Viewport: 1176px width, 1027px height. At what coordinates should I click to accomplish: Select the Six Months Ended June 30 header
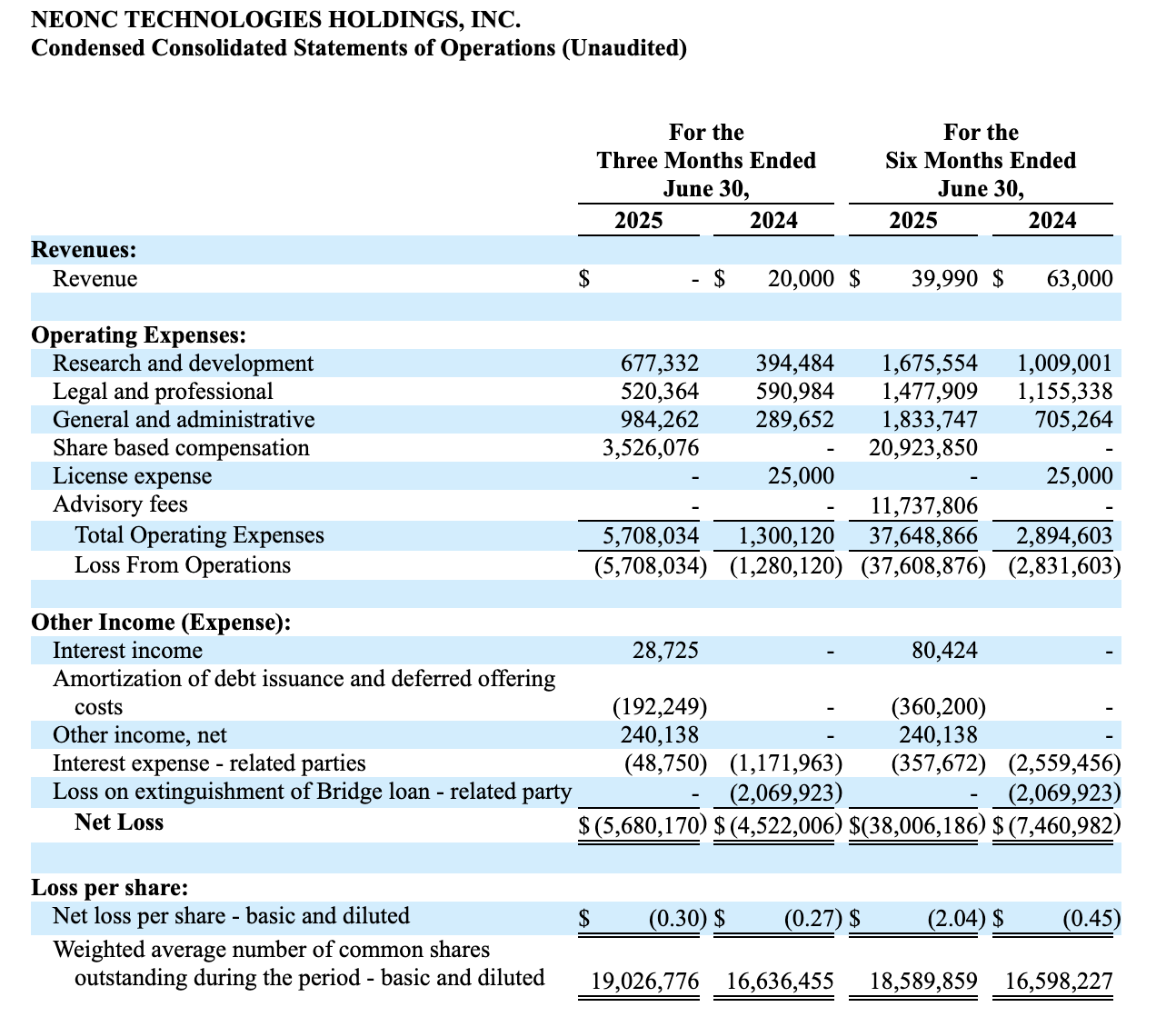(x=981, y=161)
